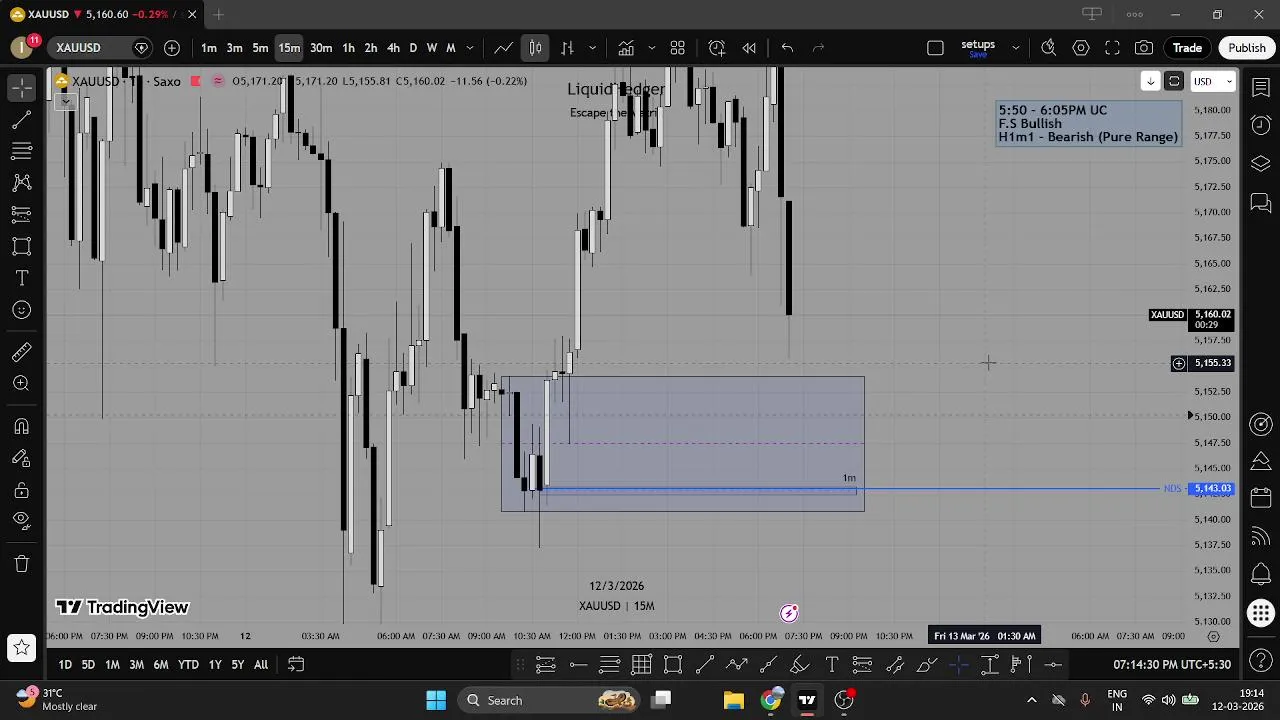1280x720 pixels.
Task: Open the time zone menu UTC+5:30
Action: (x=1172, y=665)
